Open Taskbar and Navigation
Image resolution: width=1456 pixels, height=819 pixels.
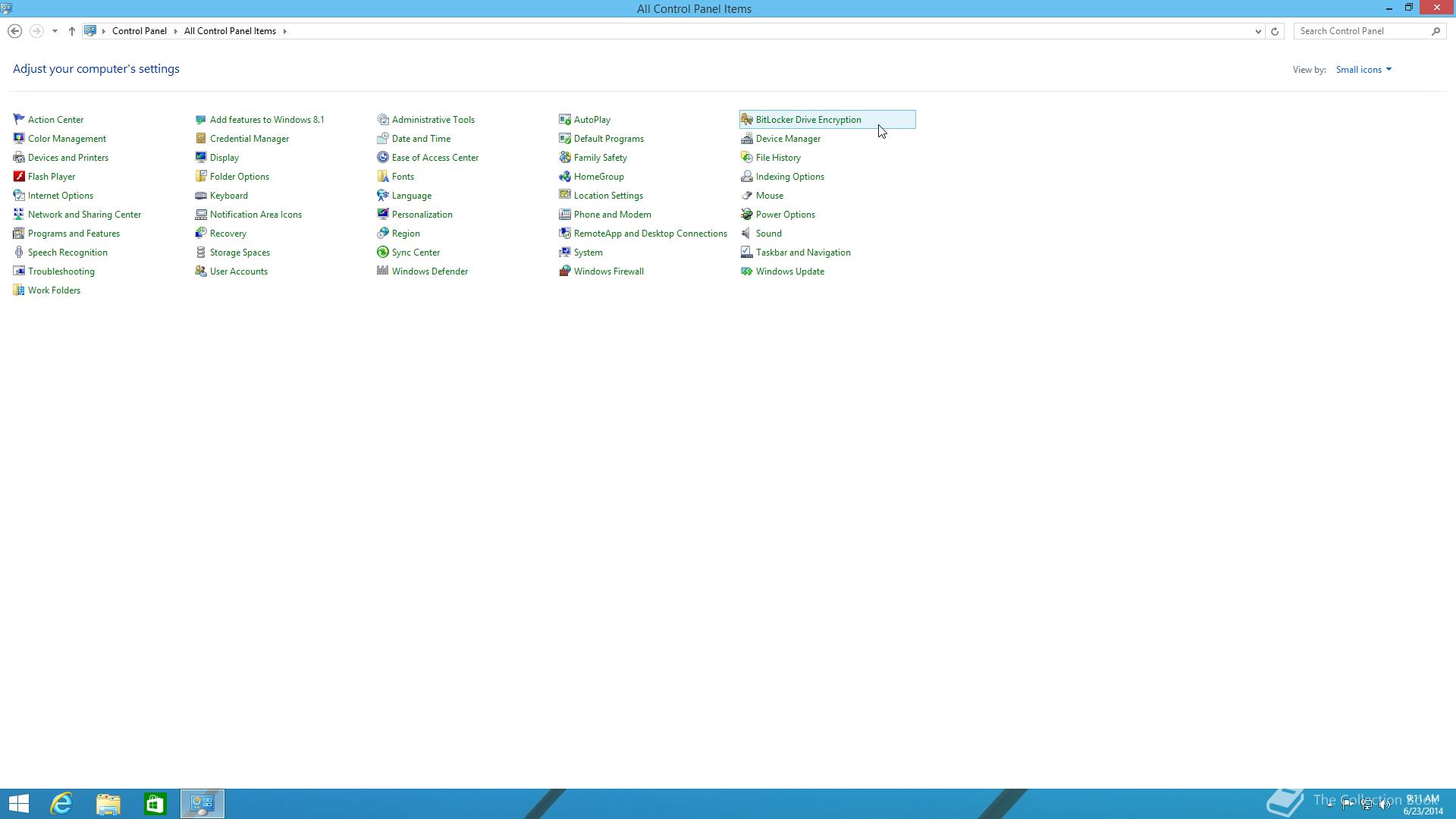pyautogui.click(x=803, y=252)
